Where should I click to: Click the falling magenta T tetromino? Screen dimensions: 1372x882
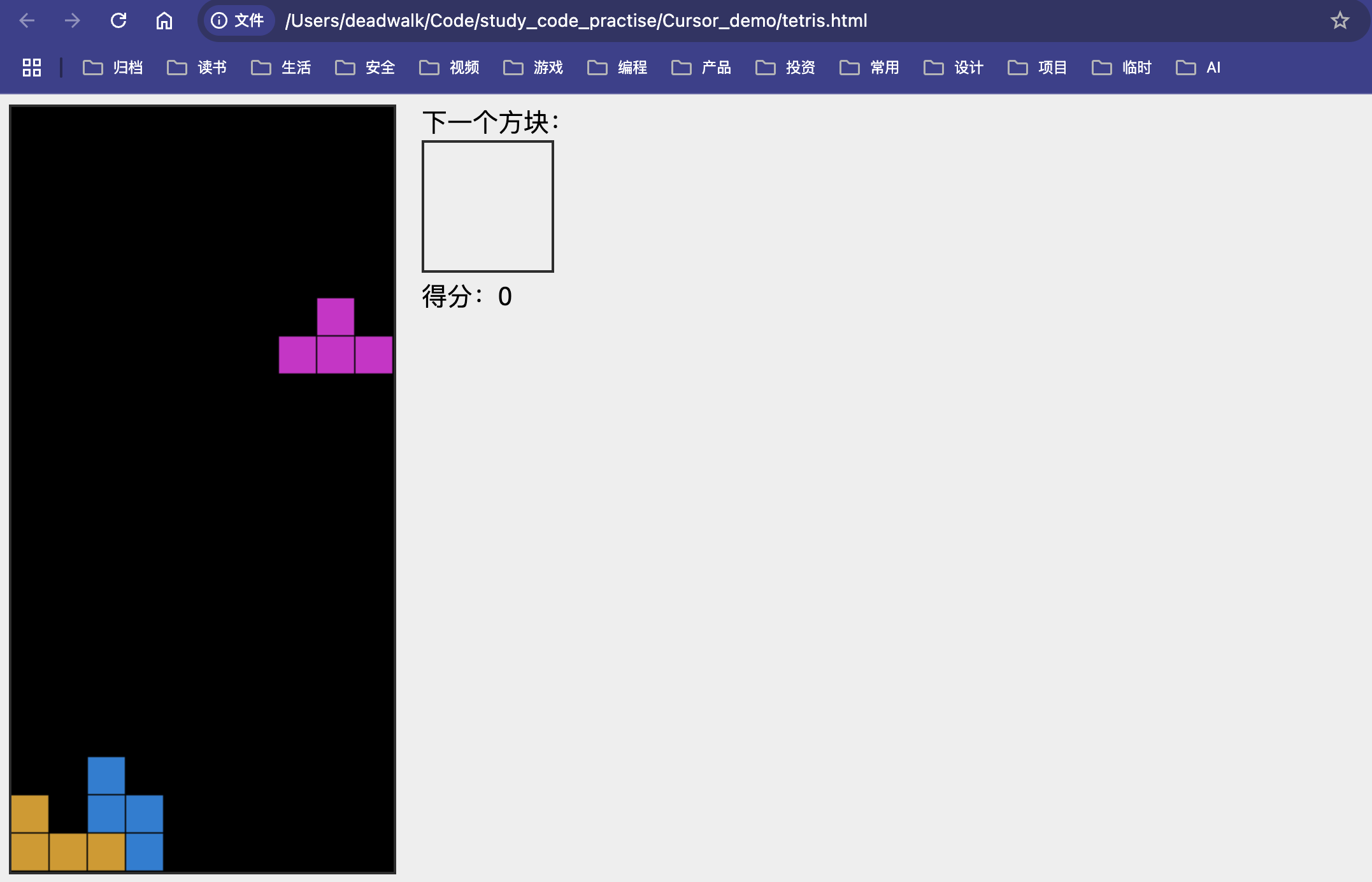pyautogui.click(x=336, y=354)
